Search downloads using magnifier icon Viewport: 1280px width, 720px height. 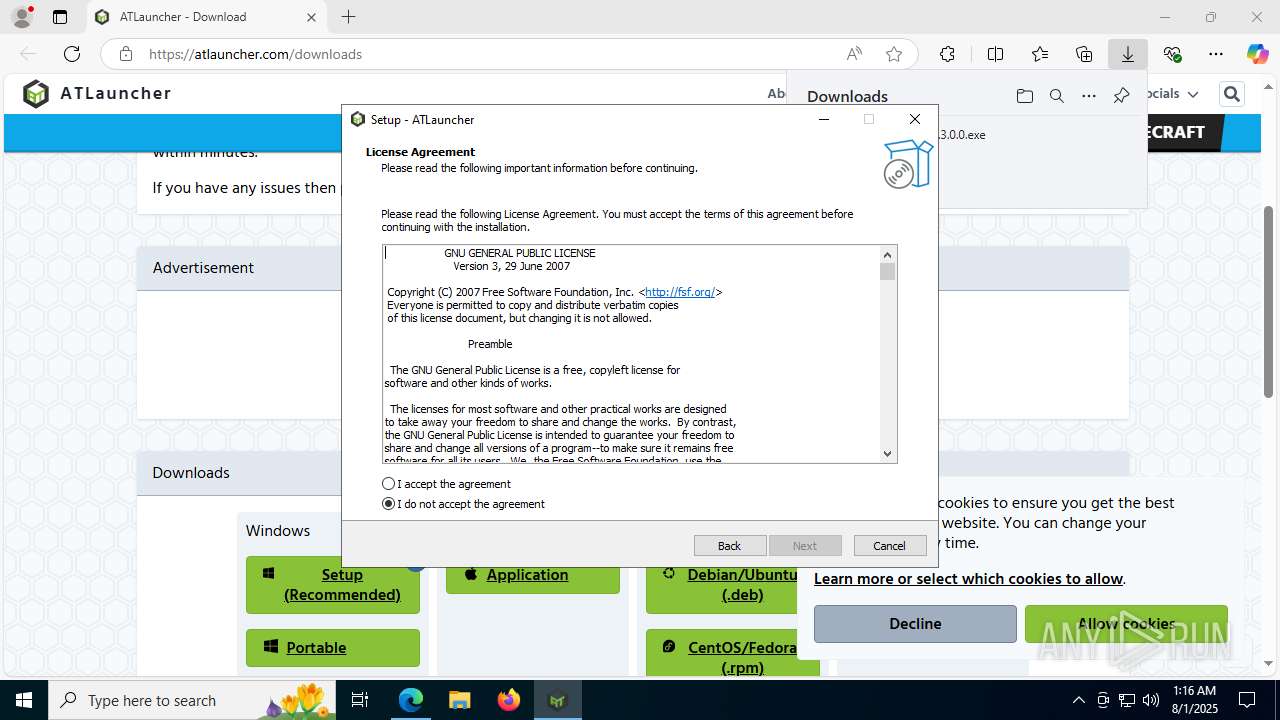click(x=1057, y=96)
